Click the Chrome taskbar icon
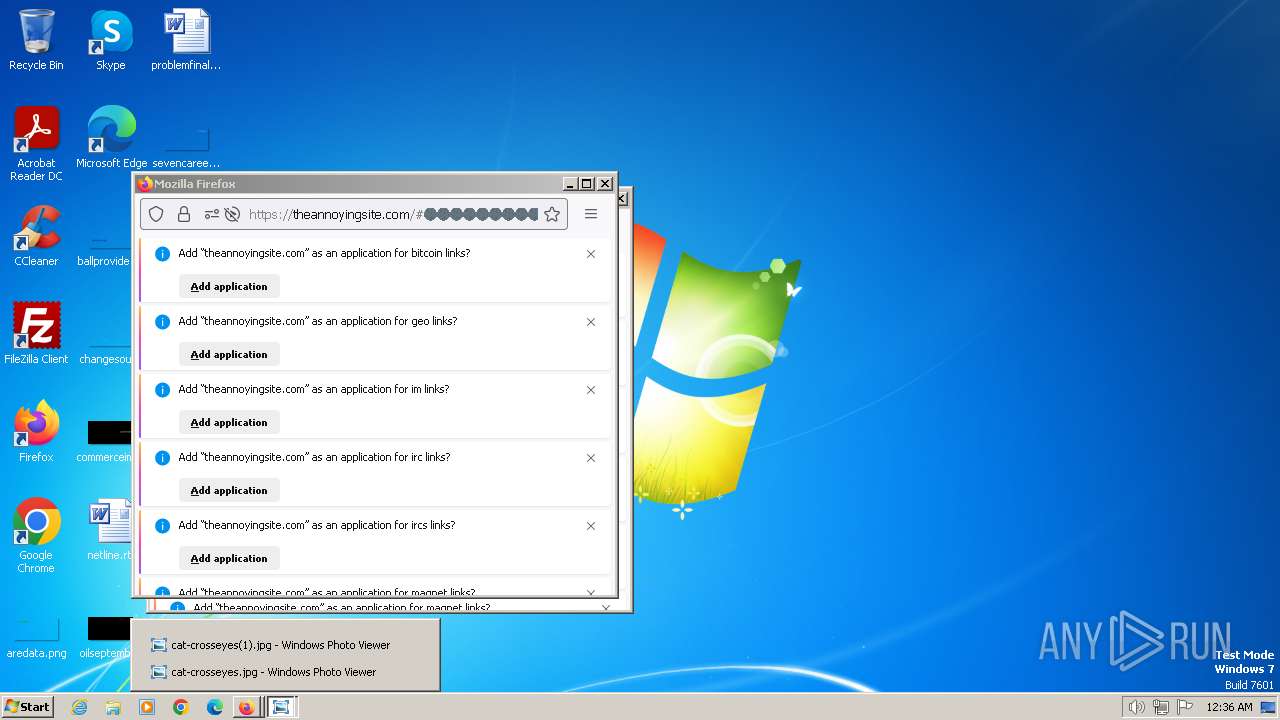1280x720 pixels. [181, 707]
